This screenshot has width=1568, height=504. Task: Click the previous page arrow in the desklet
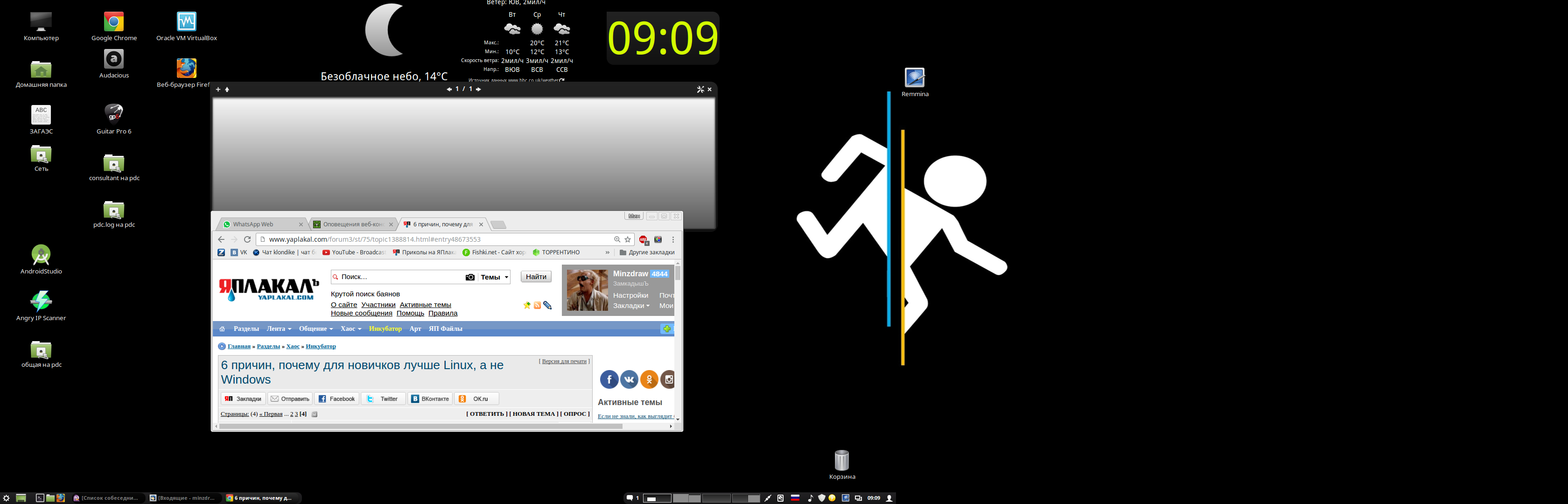[x=449, y=90]
